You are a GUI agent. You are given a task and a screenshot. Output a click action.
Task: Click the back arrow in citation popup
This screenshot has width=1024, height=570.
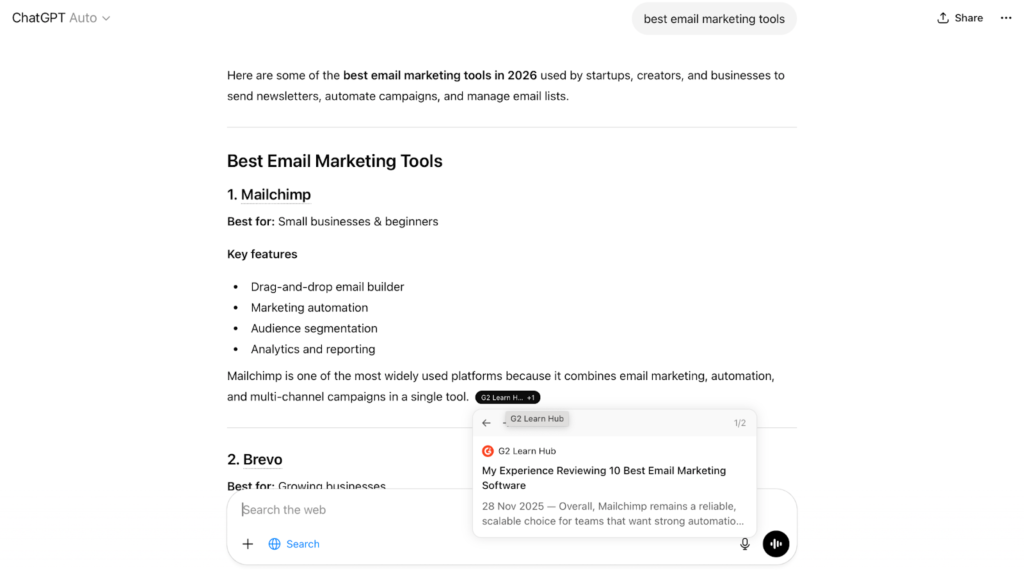pyautogui.click(x=487, y=423)
